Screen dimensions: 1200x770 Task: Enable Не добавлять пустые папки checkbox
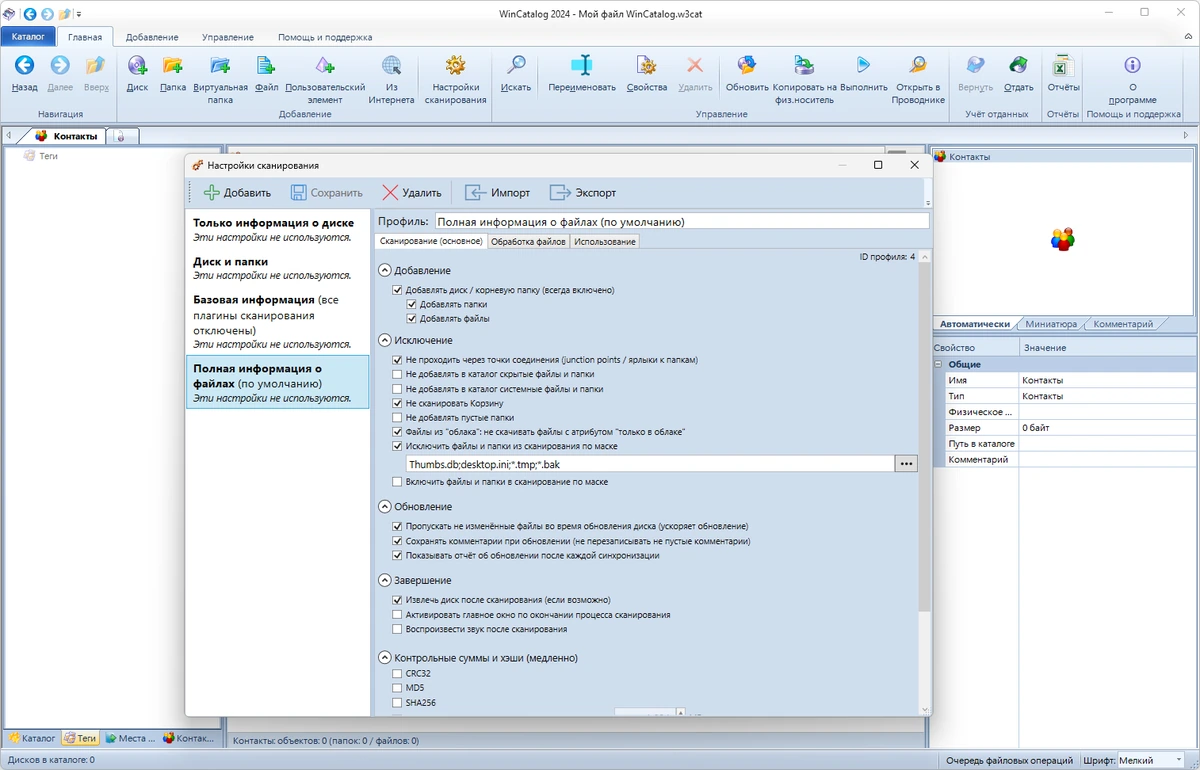tap(398, 417)
